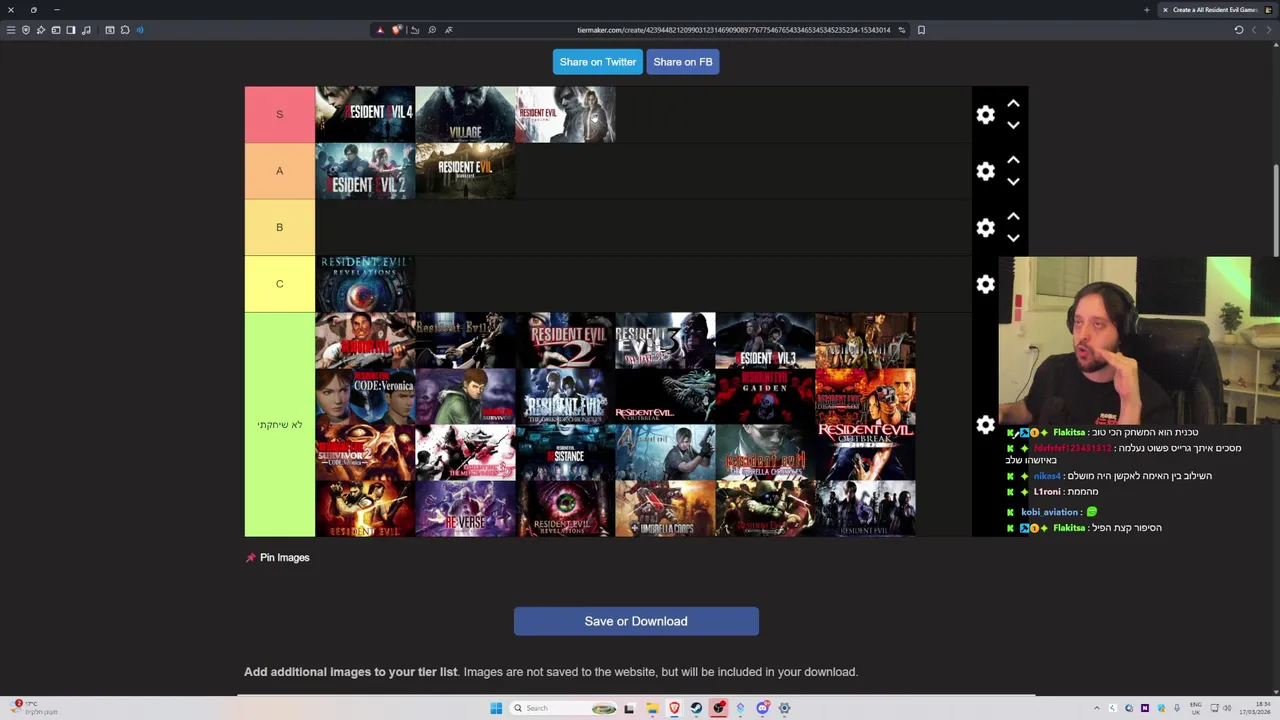Open settings gear for B tier row
1280x720 pixels.
(x=985, y=228)
